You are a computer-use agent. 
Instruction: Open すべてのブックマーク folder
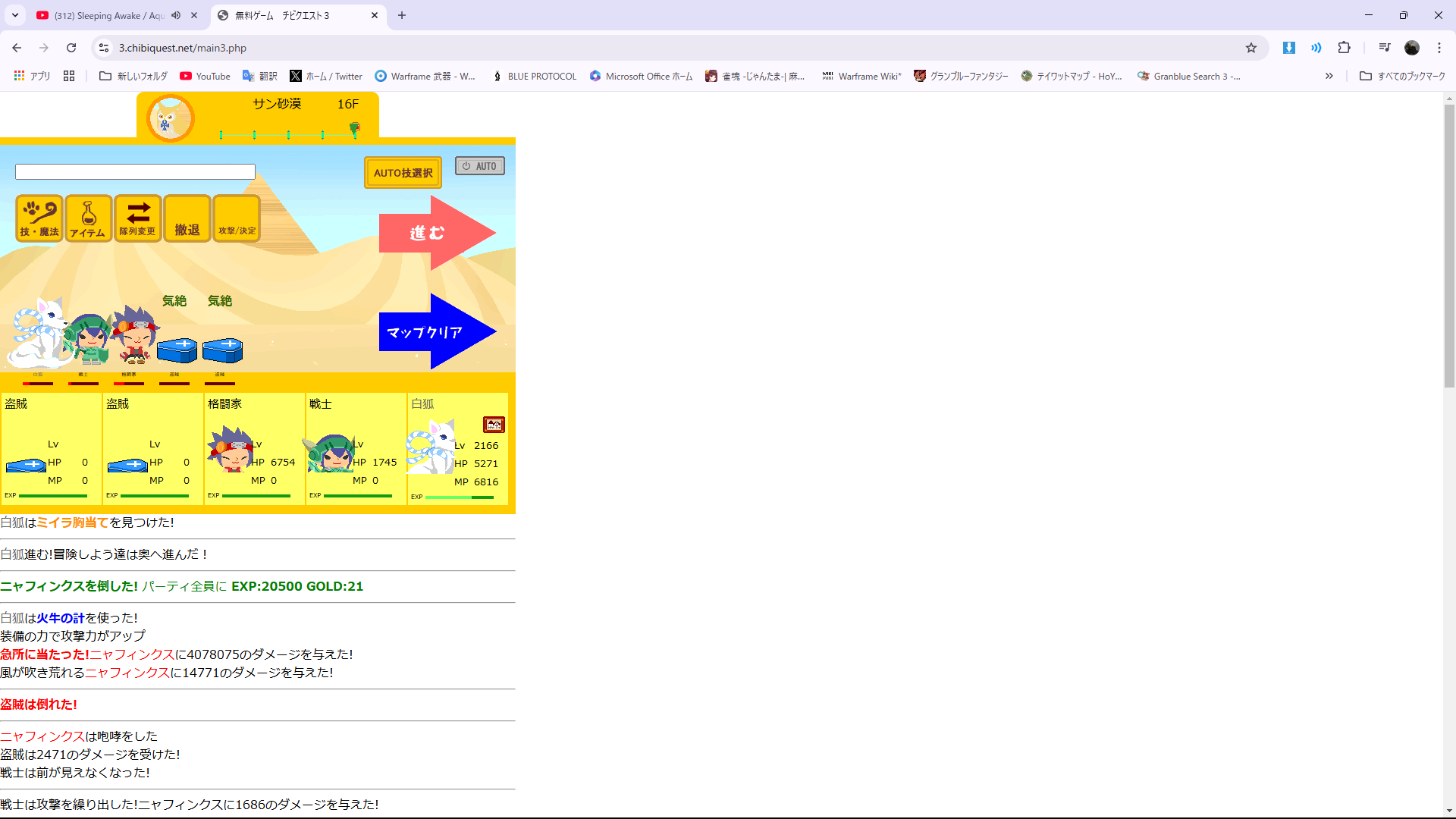coord(1403,76)
